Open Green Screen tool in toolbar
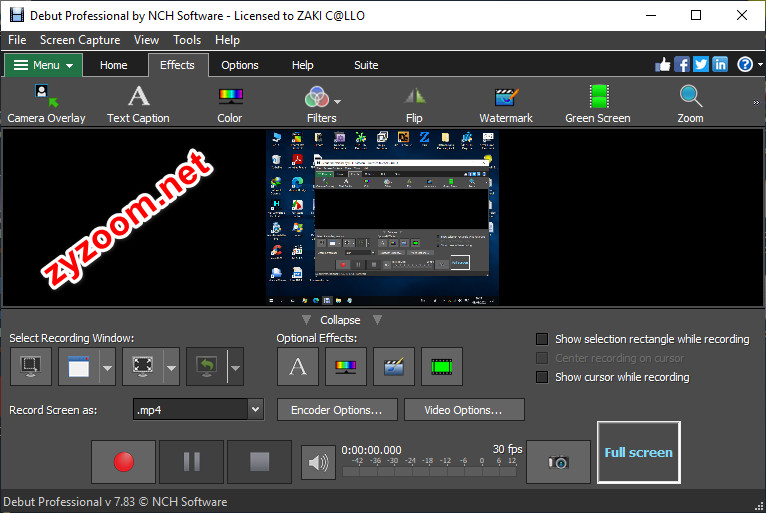 click(x=597, y=103)
